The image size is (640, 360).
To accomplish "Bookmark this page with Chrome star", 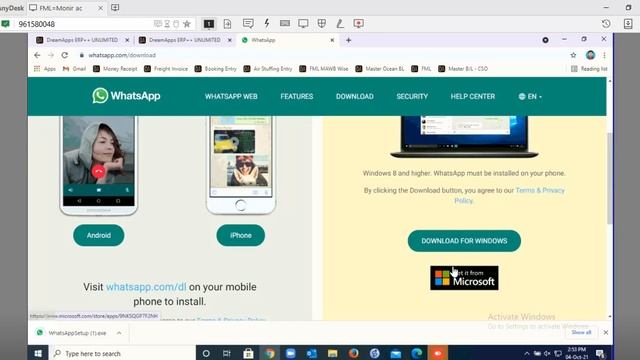I will click(x=573, y=55).
